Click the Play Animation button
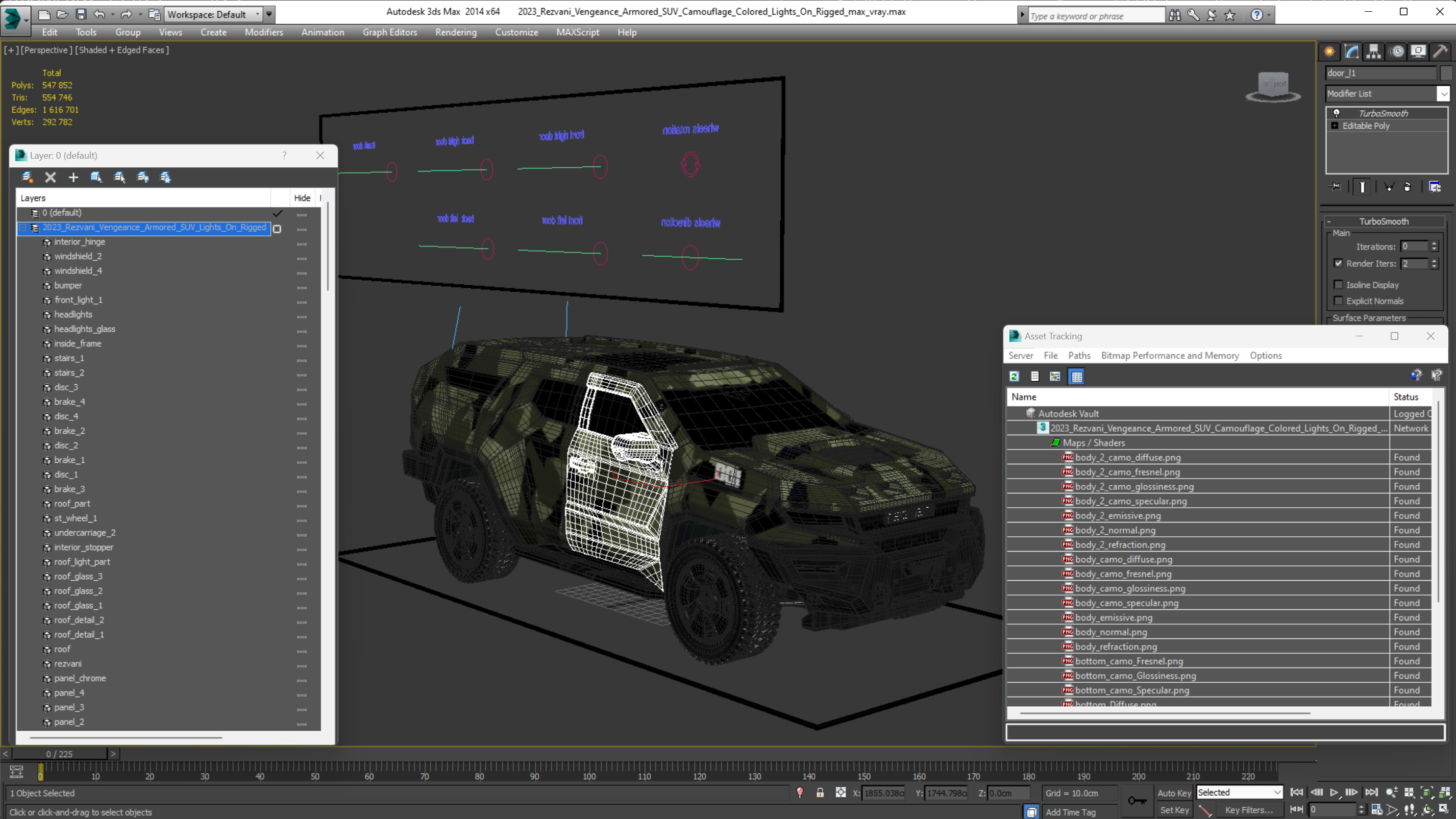The height and width of the screenshot is (819, 1456). point(1334,792)
